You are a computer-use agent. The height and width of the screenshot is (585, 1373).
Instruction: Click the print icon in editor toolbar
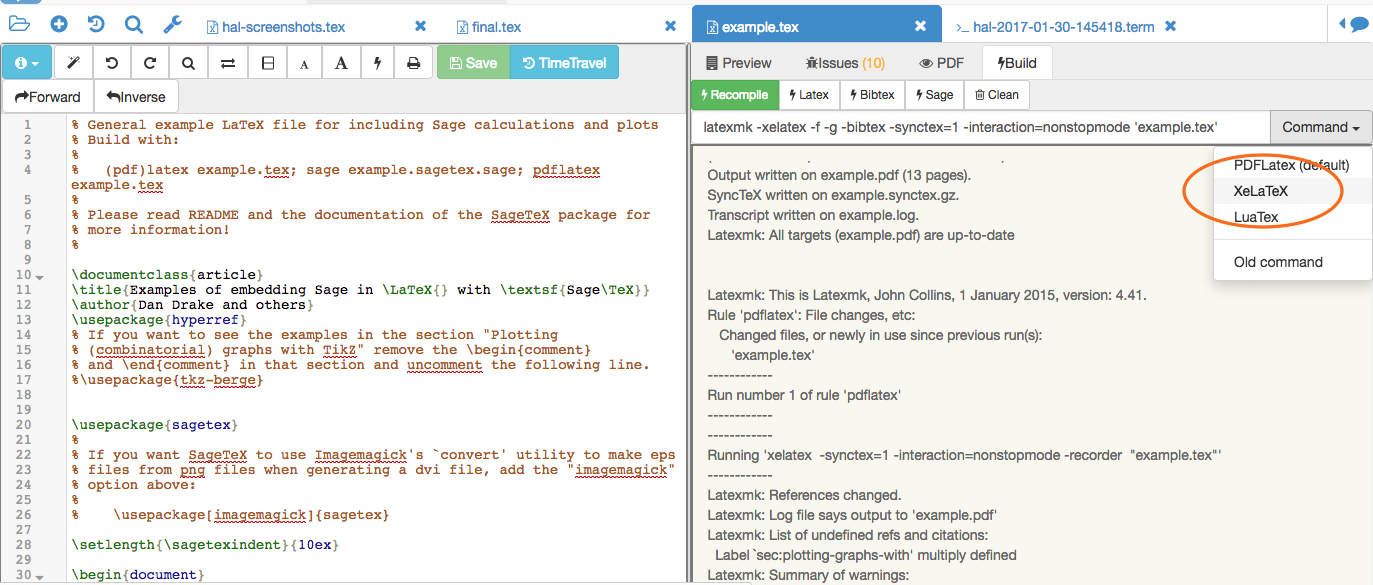413,63
